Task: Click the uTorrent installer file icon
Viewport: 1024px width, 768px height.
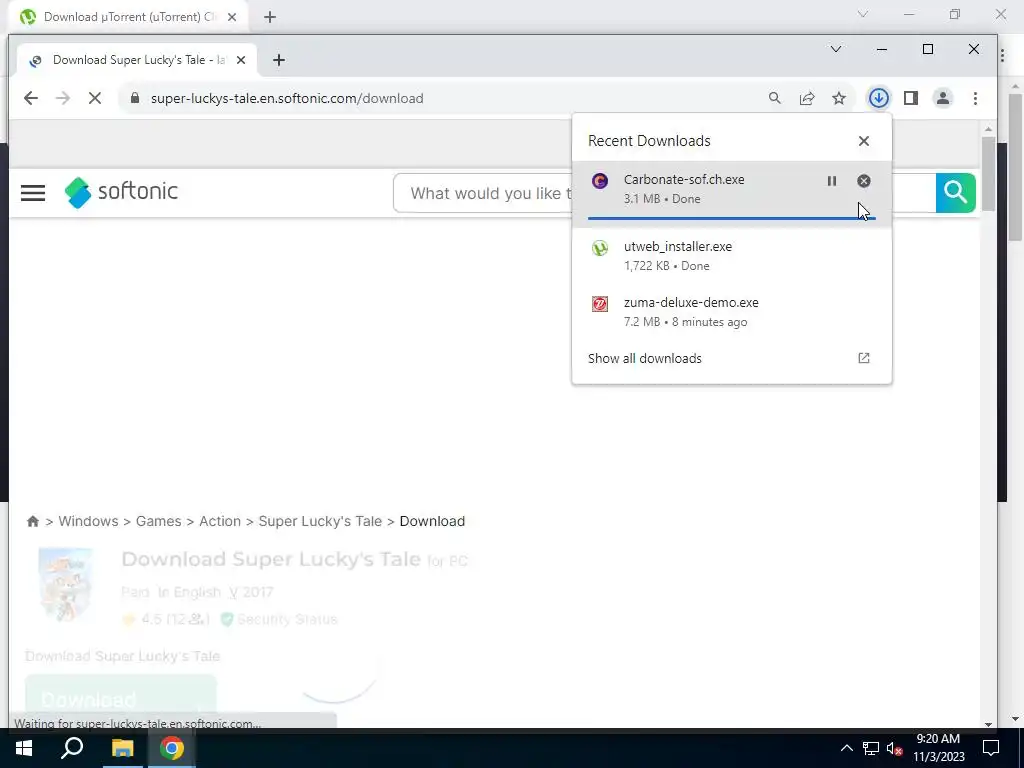Action: click(600, 248)
